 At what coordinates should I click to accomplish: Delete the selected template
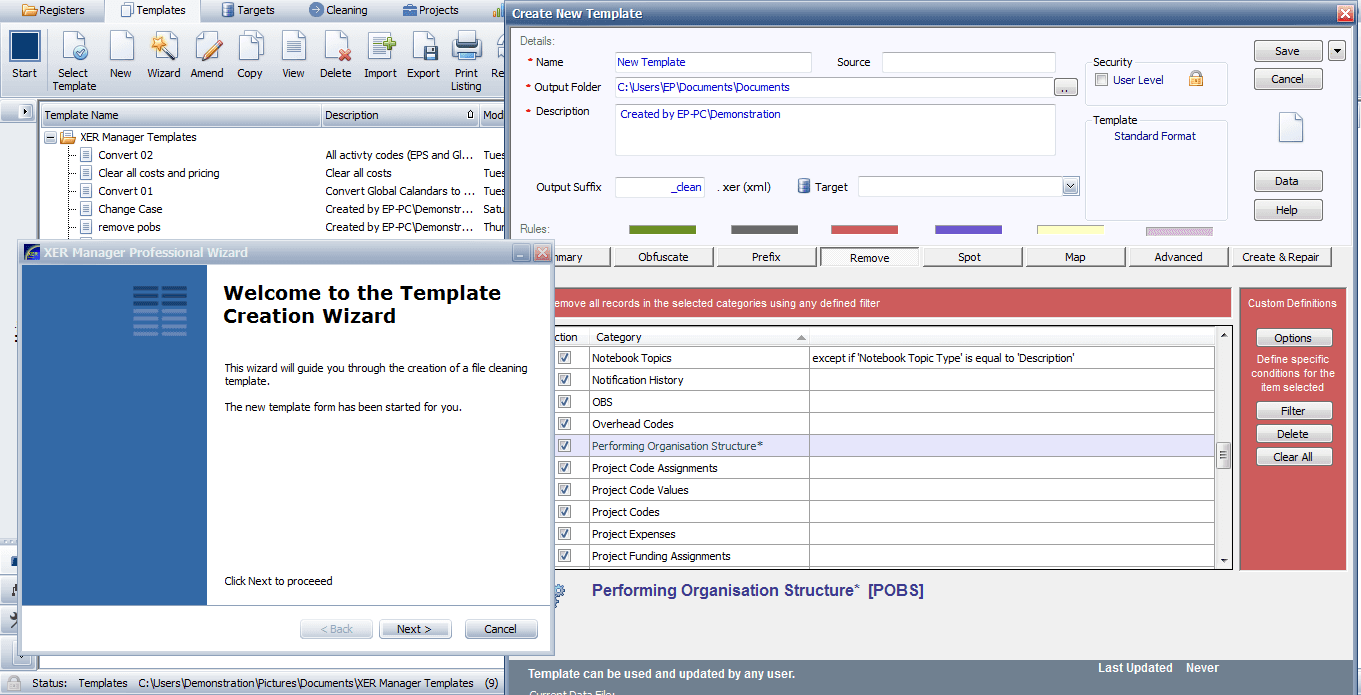[336, 47]
